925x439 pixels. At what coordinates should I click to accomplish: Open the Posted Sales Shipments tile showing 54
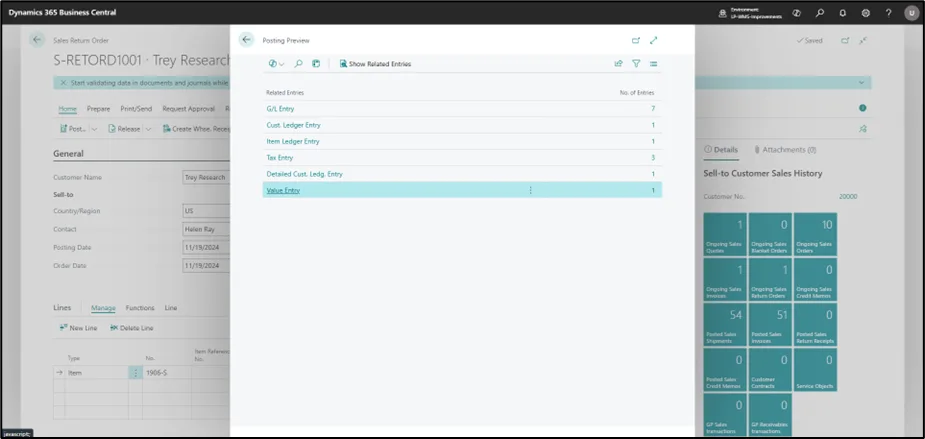coord(725,325)
